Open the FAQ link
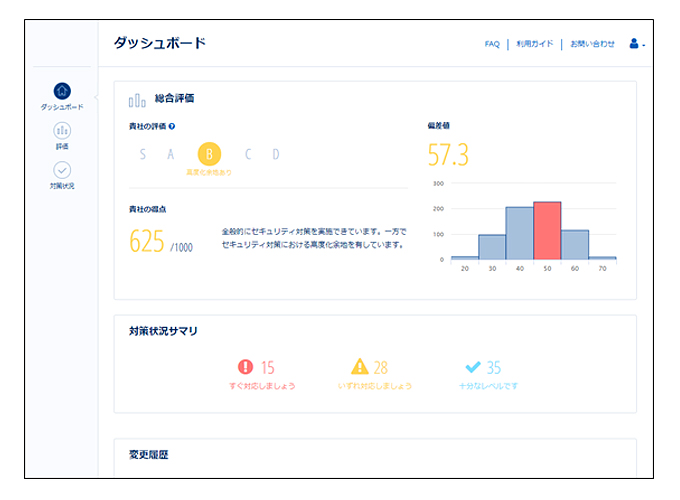The height and width of the screenshot is (500, 680). click(492, 44)
